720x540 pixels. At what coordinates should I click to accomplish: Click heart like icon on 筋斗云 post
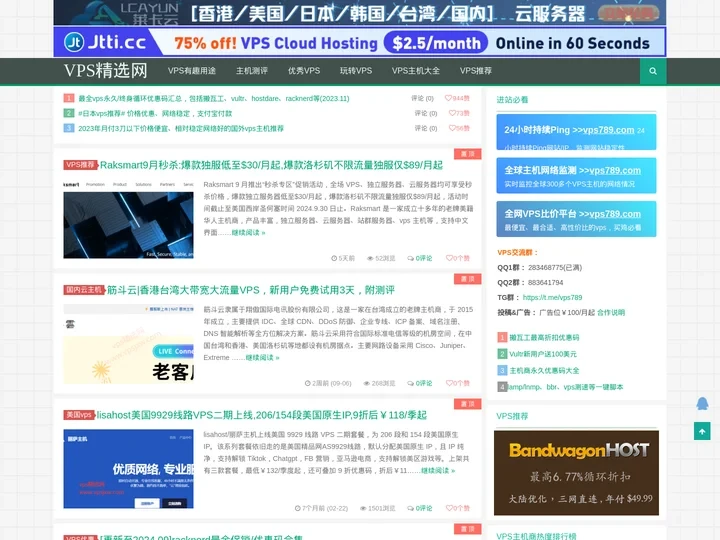[x=449, y=383]
